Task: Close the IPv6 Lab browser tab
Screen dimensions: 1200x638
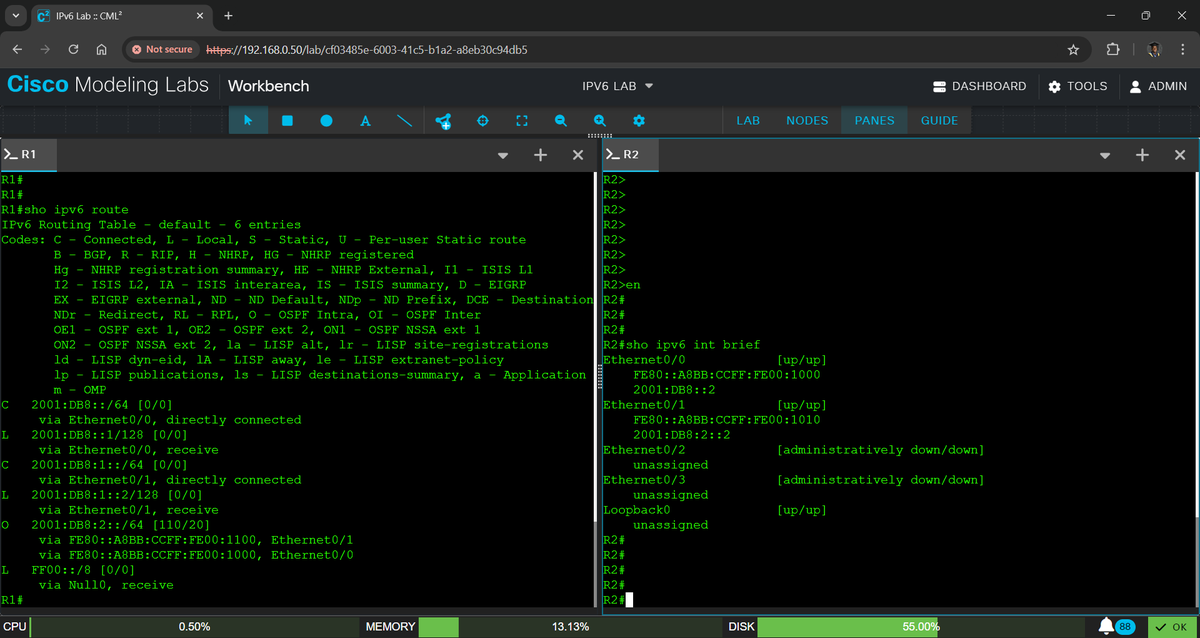Action: [x=200, y=16]
